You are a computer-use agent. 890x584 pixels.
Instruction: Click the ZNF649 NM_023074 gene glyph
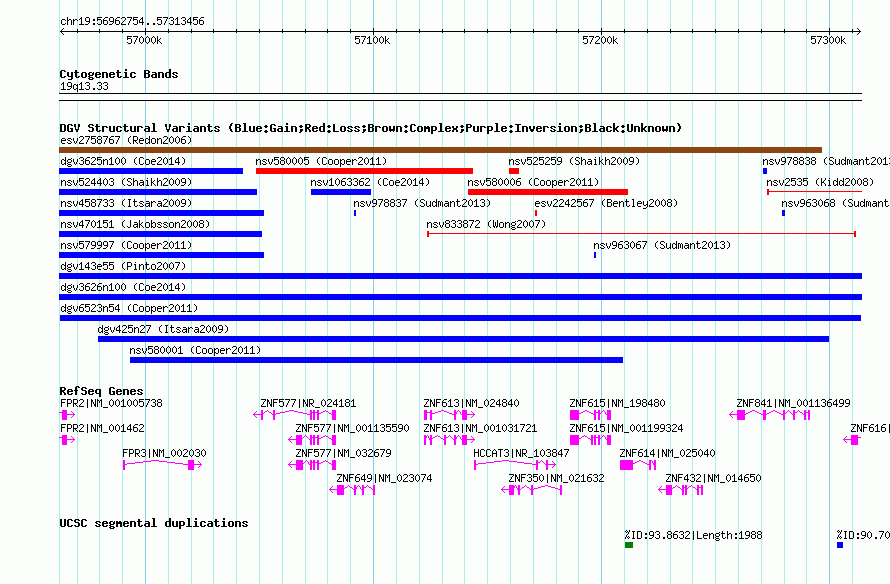pos(352,490)
